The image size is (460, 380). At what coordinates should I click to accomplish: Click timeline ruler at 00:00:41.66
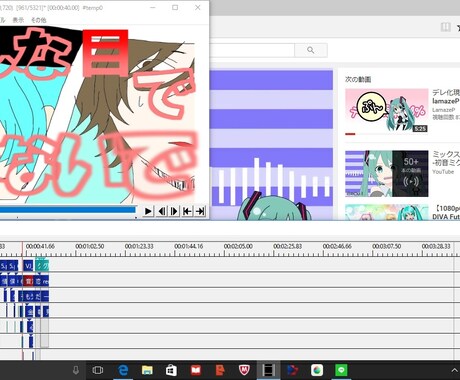40,246
